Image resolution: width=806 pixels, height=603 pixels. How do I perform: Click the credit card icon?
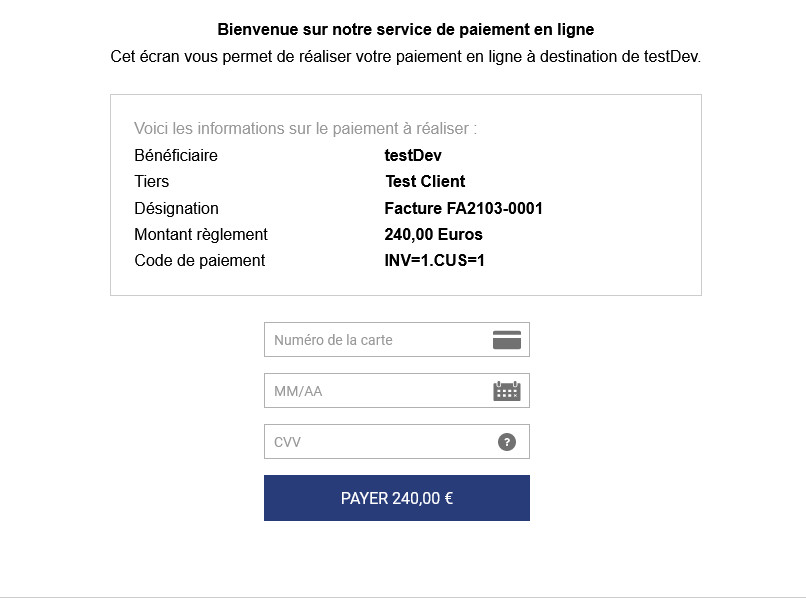coord(507,340)
